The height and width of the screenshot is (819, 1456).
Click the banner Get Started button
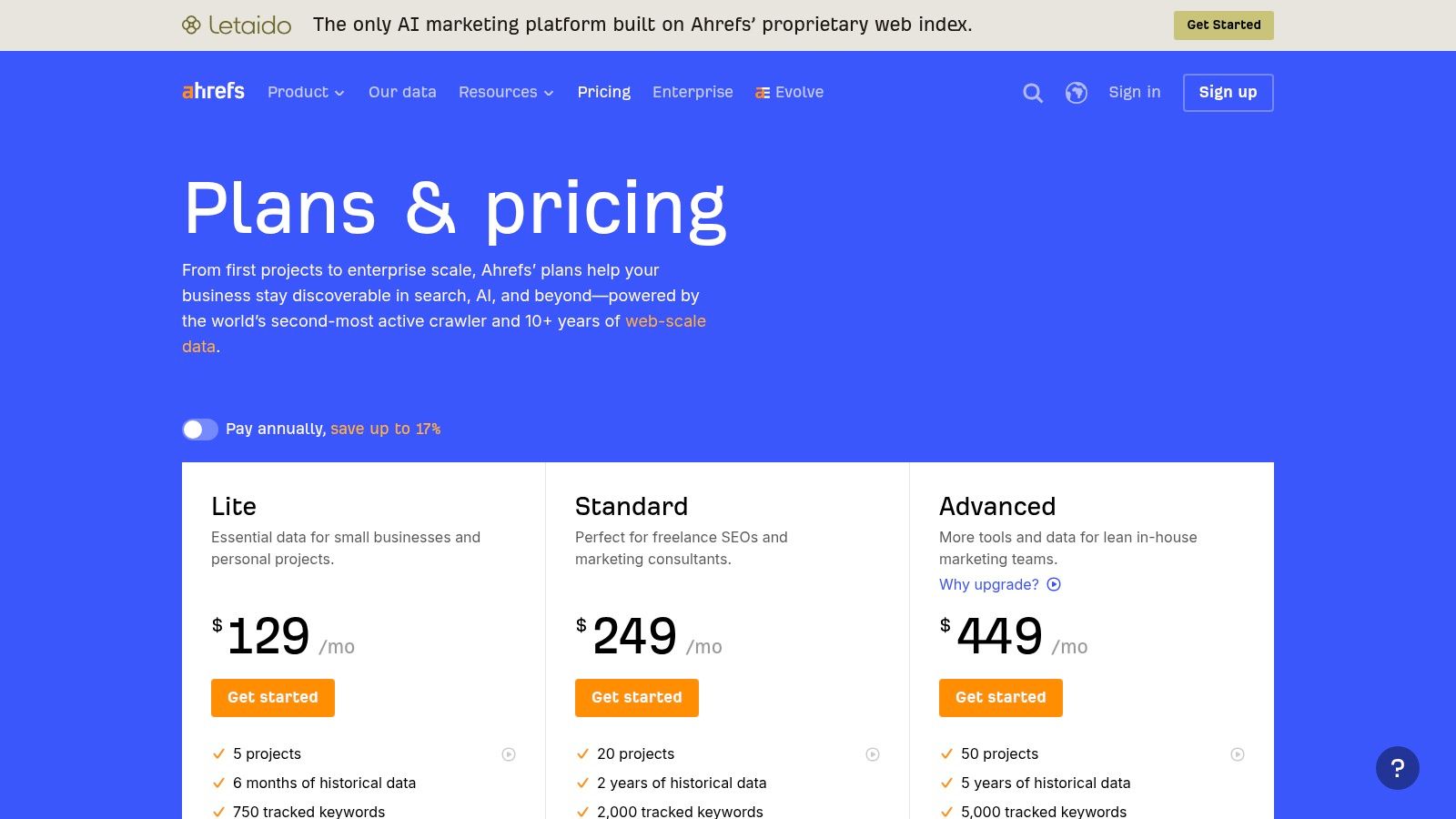[x=1224, y=25]
